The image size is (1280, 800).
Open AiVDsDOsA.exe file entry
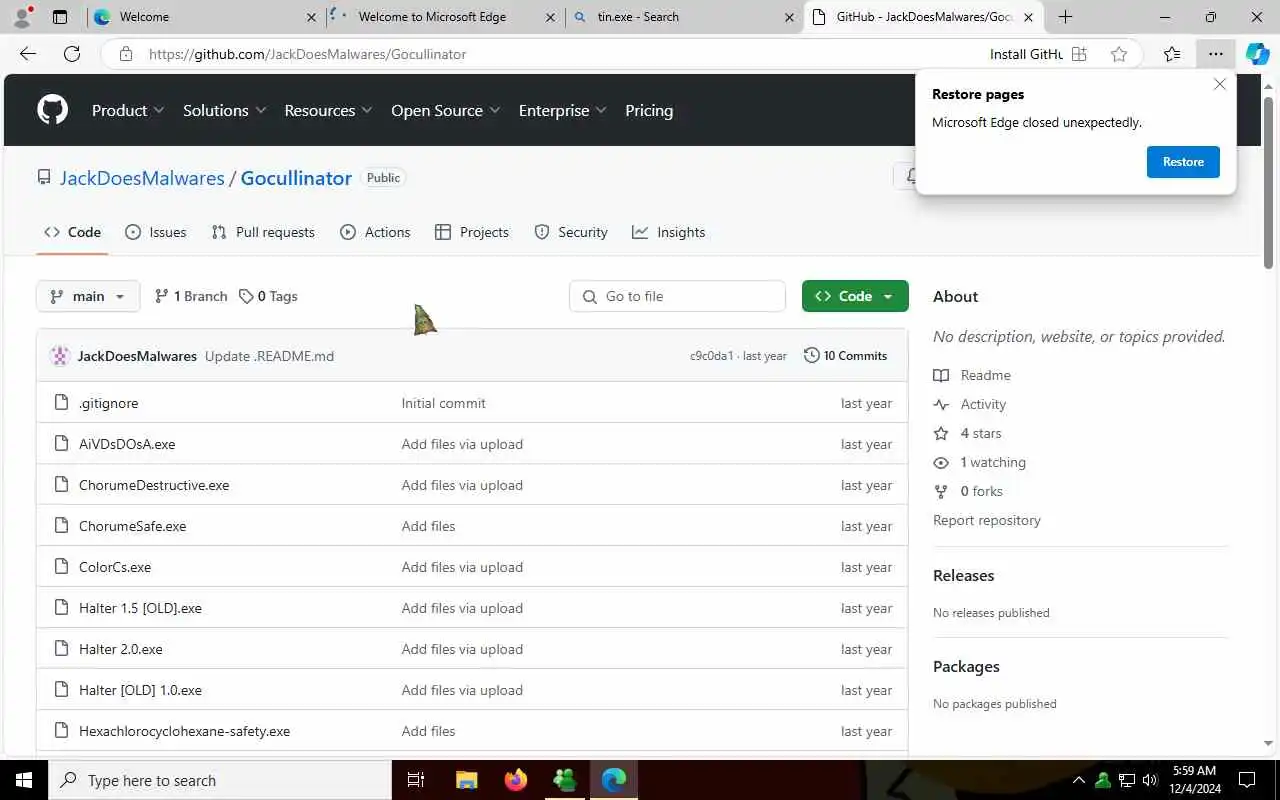click(x=127, y=444)
